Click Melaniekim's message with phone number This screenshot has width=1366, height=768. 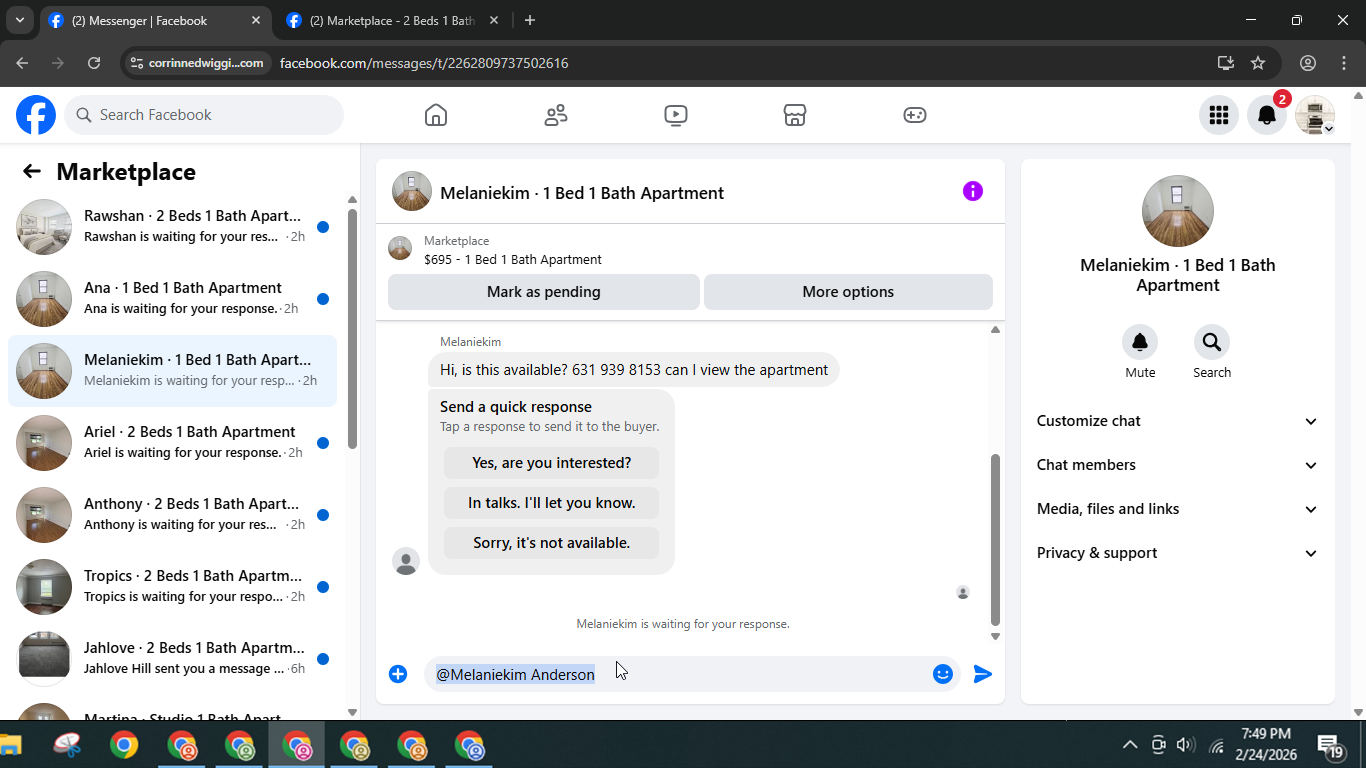click(634, 370)
